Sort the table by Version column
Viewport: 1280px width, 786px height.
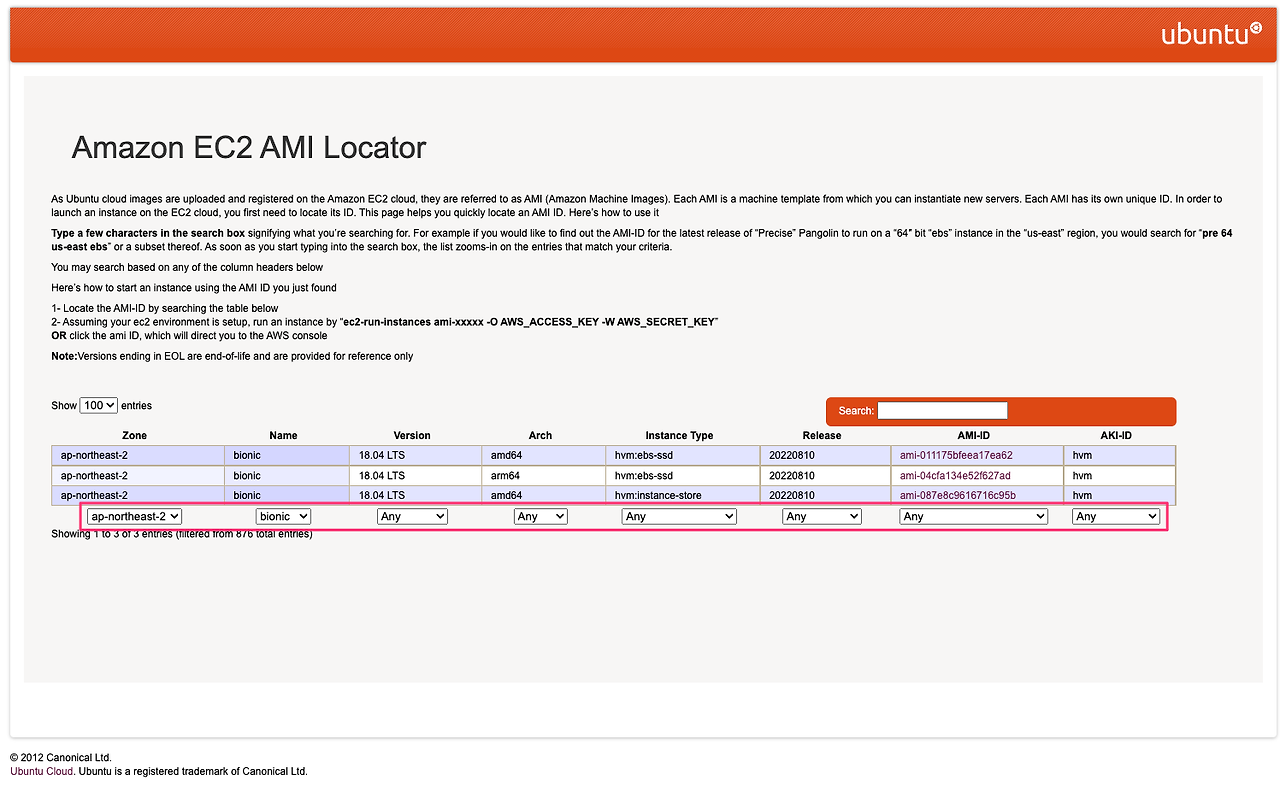412,435
